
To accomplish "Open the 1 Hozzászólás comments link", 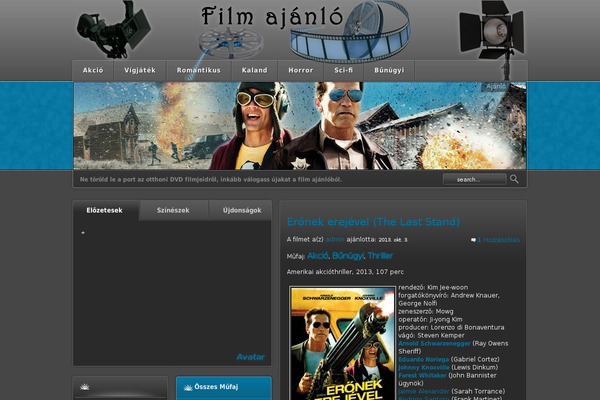I will pos(499,240).
